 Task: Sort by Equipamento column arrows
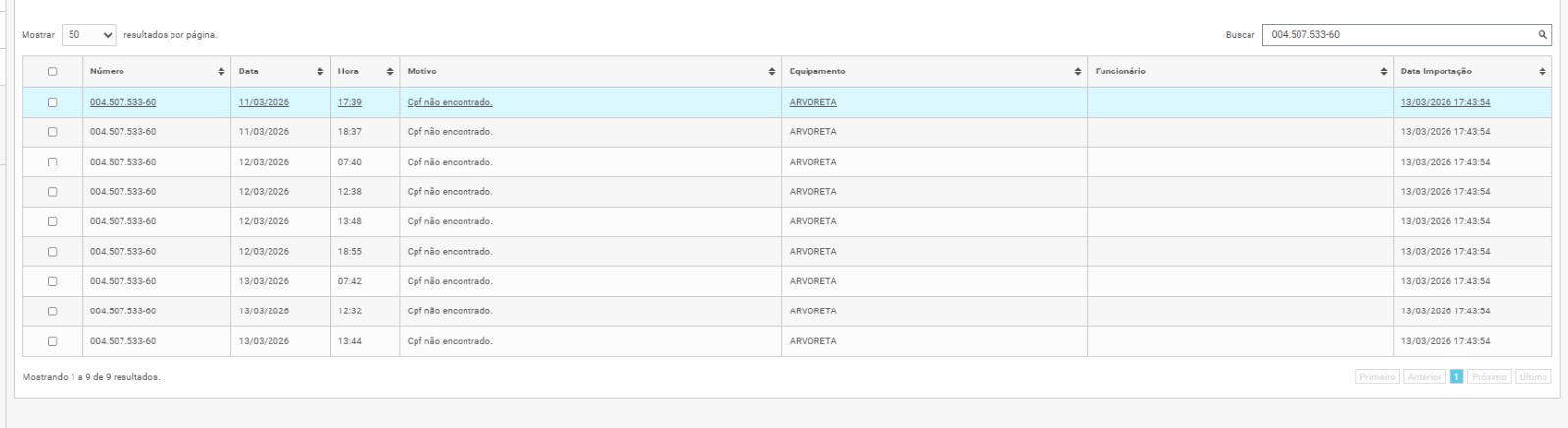1078,71
